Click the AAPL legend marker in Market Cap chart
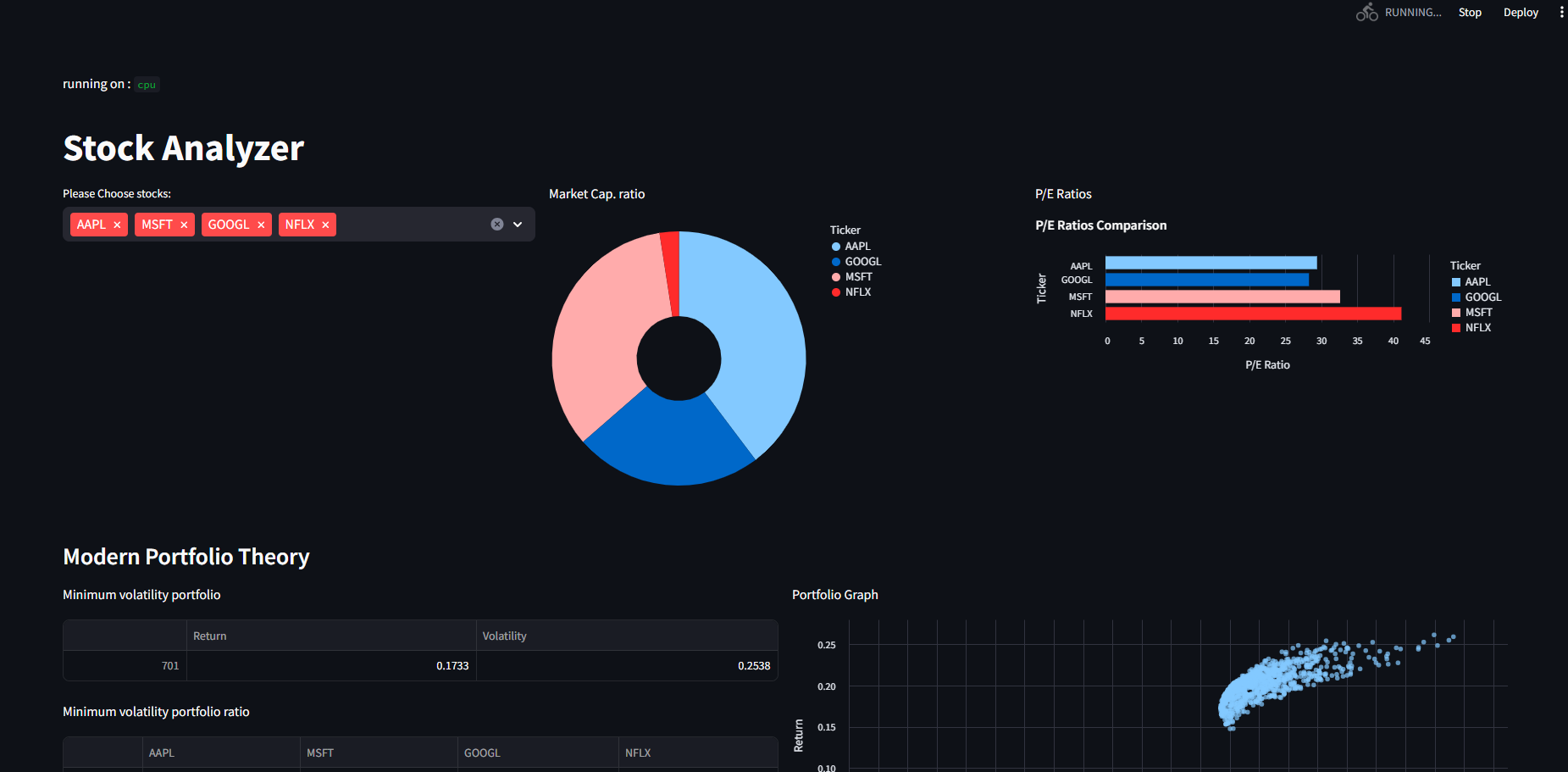The height and width of the screenshot is (772, 1568). [835, 246]
